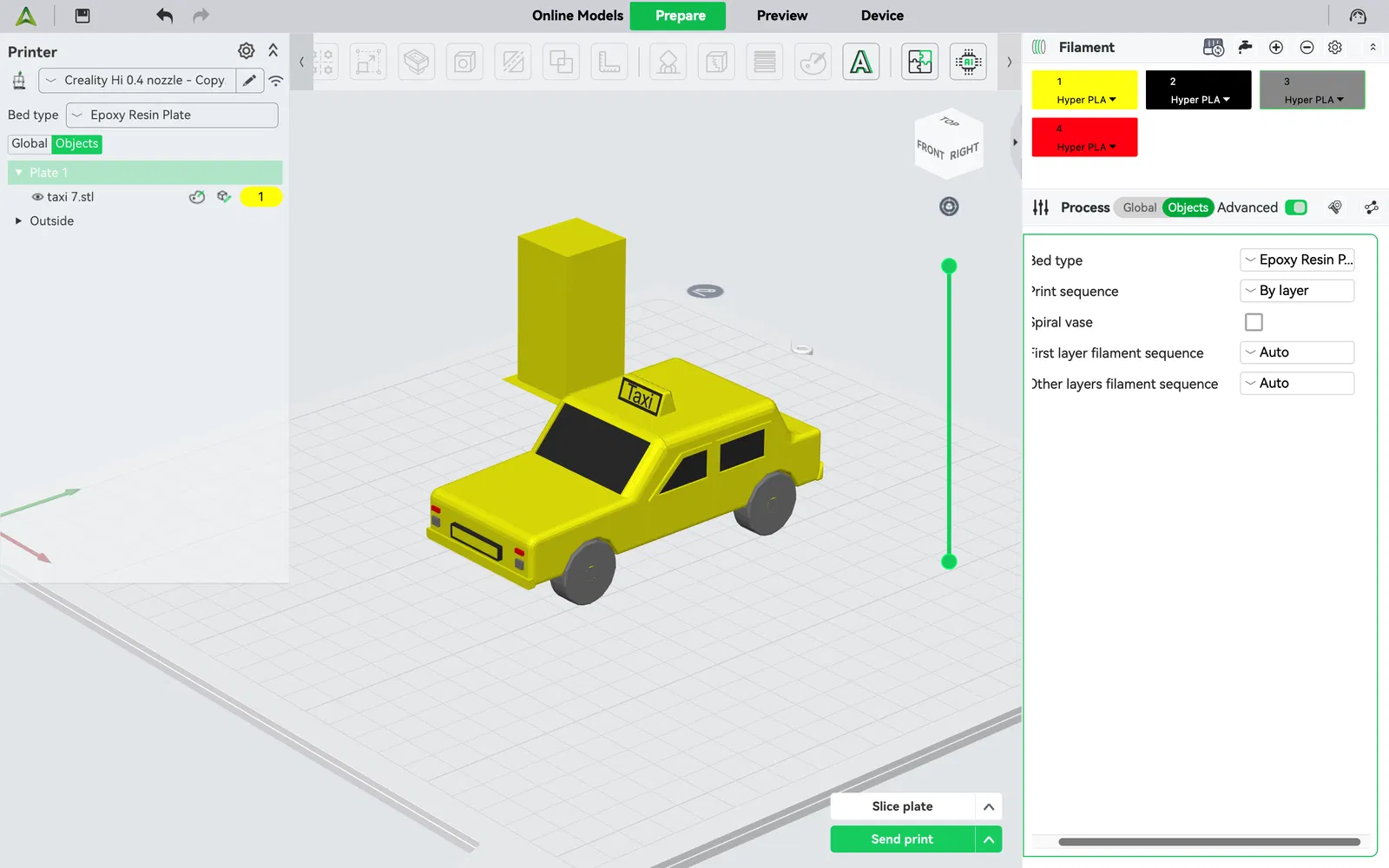Click the top handle of the layer slider
This screenshot has height=868, width=1389.
[x=949, y=266]
